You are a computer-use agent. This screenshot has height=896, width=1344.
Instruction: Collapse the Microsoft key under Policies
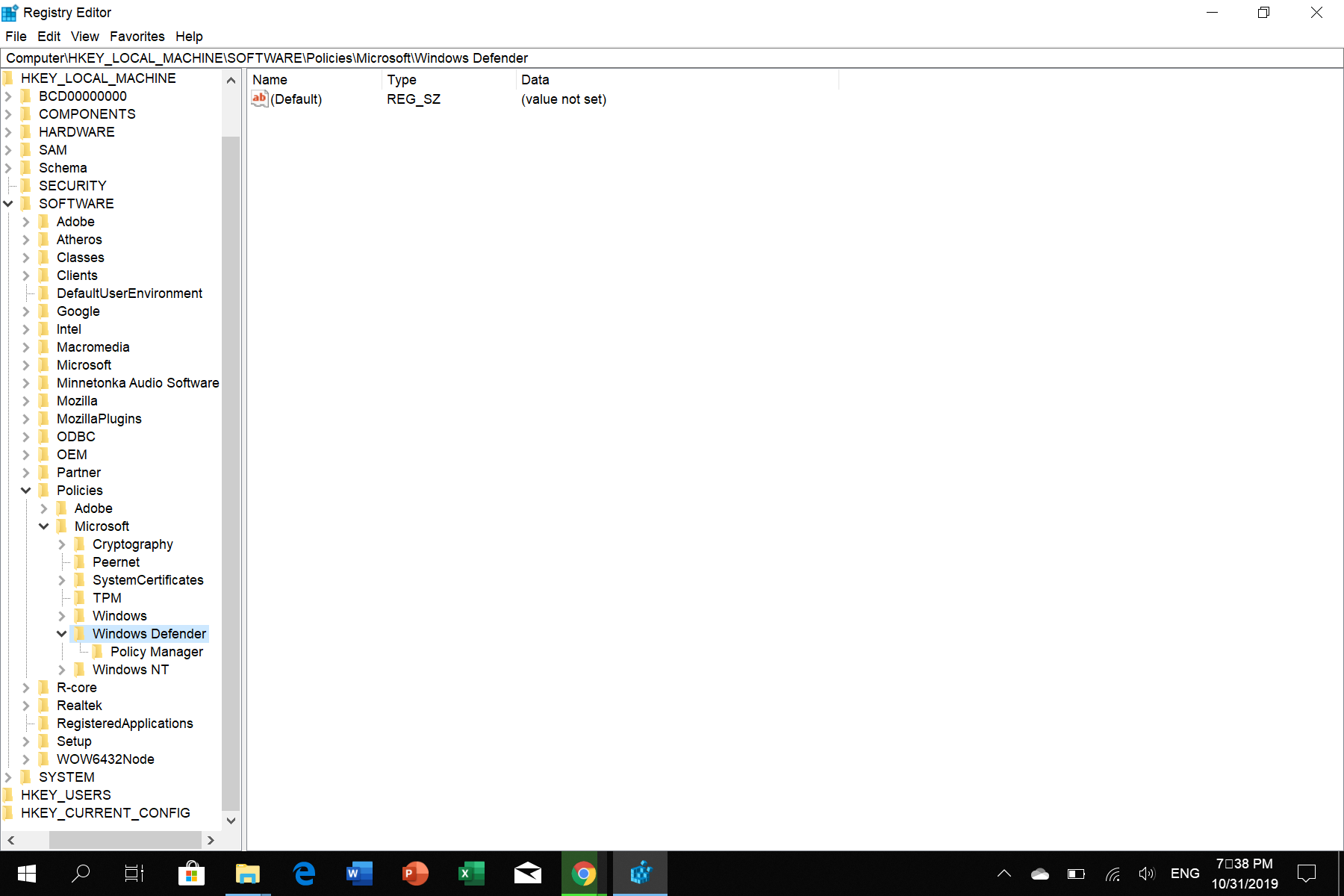(44, 526)
